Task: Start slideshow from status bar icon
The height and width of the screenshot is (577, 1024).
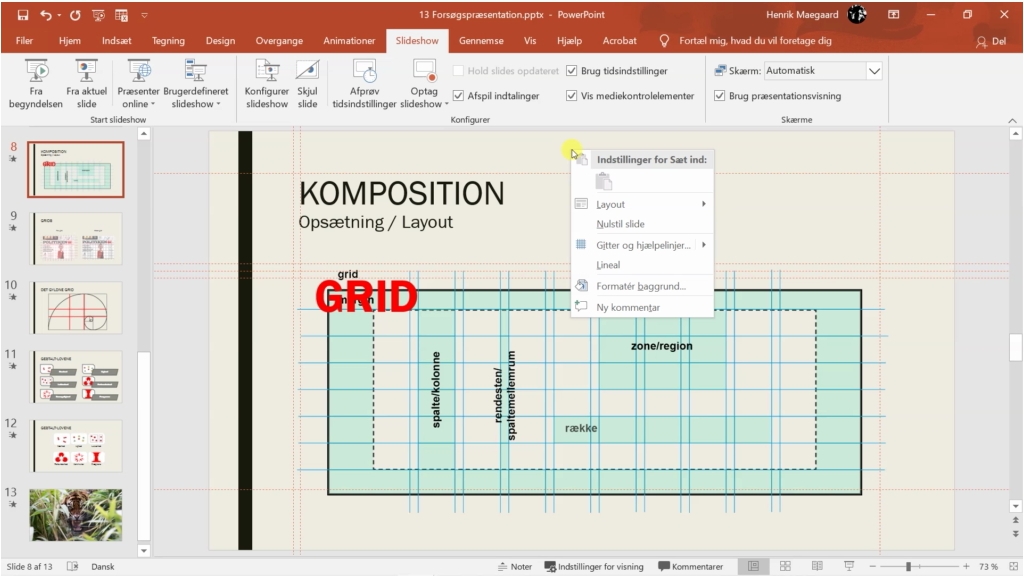Action: click(x=849, y=566)
